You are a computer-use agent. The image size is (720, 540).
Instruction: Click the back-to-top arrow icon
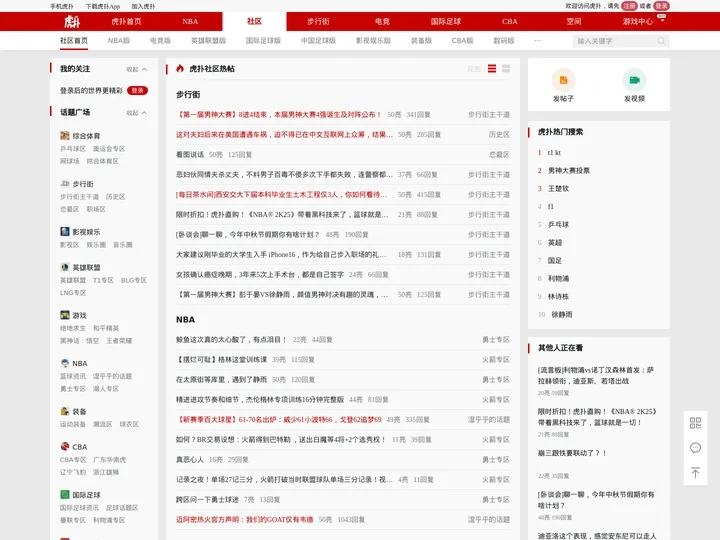click(695, 472)
